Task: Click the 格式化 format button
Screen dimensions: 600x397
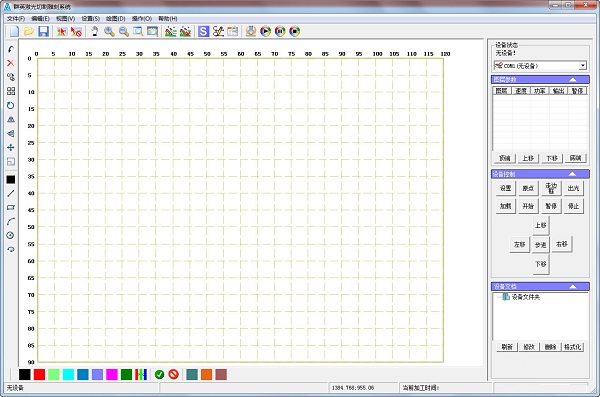Action: tap(572, 347)
